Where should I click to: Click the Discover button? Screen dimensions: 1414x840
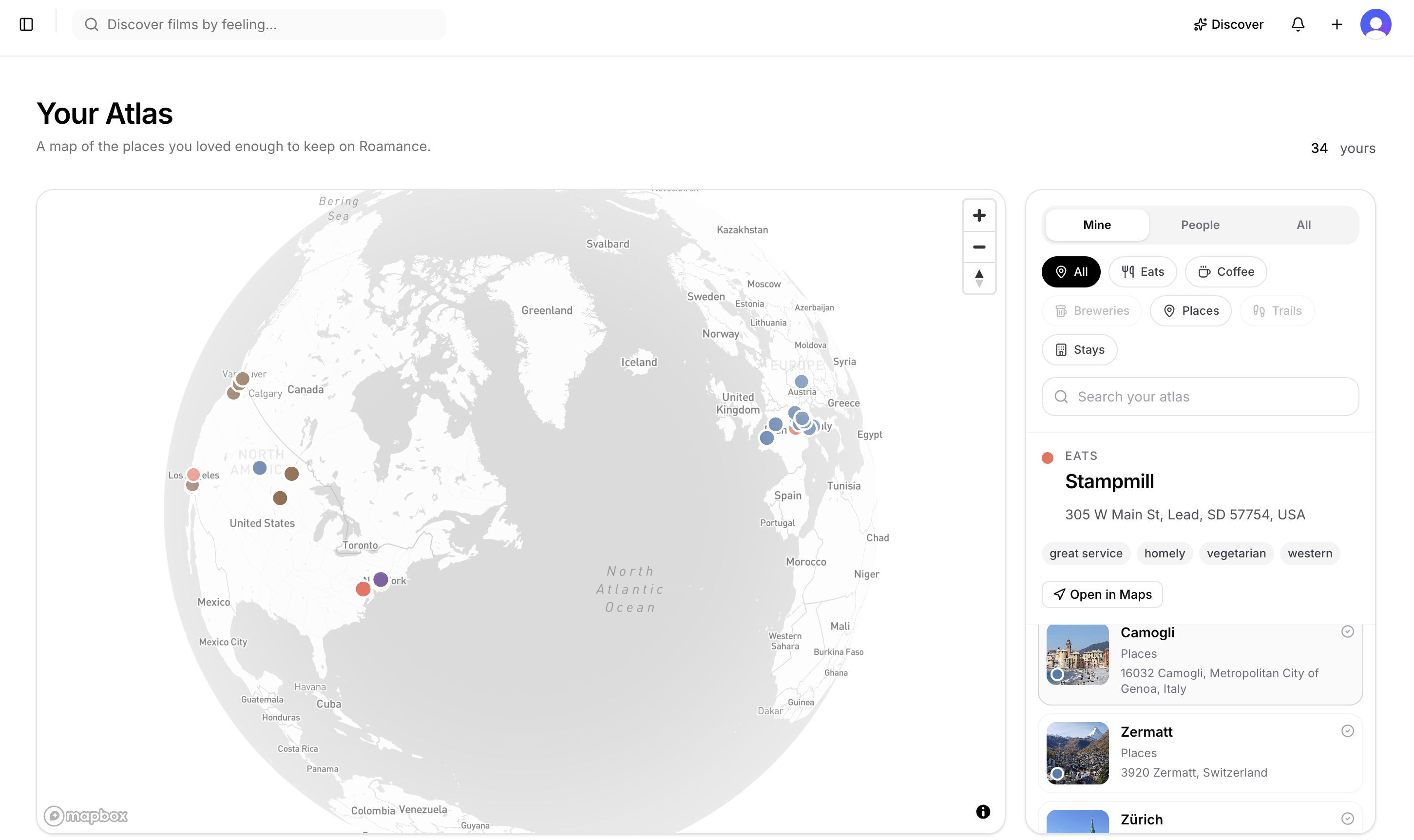[x=1228, y=24]
